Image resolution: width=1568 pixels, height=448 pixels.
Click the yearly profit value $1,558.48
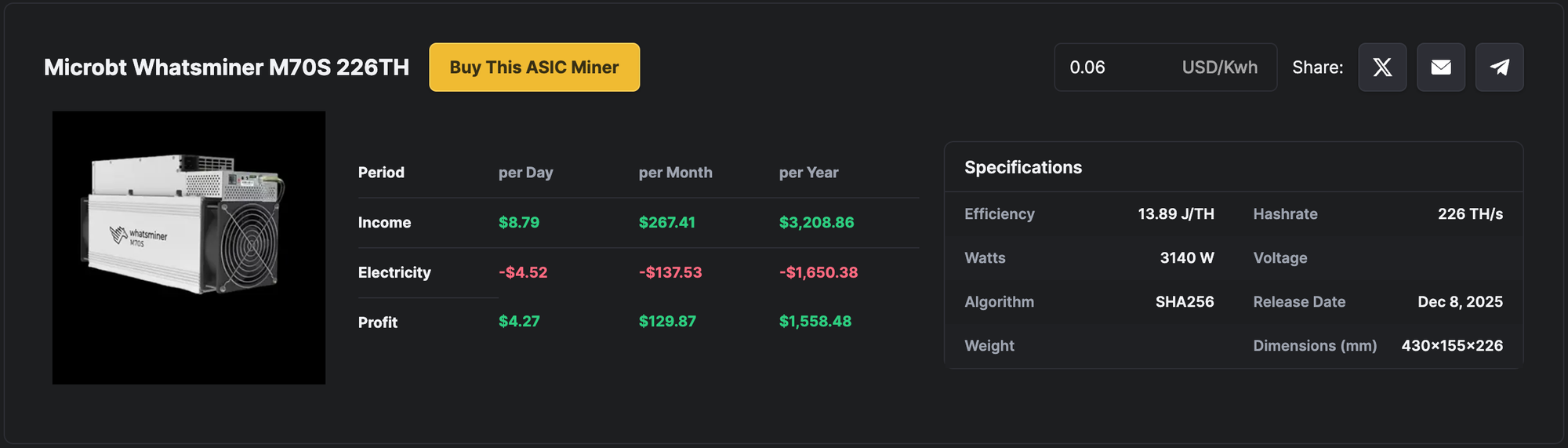815,321
